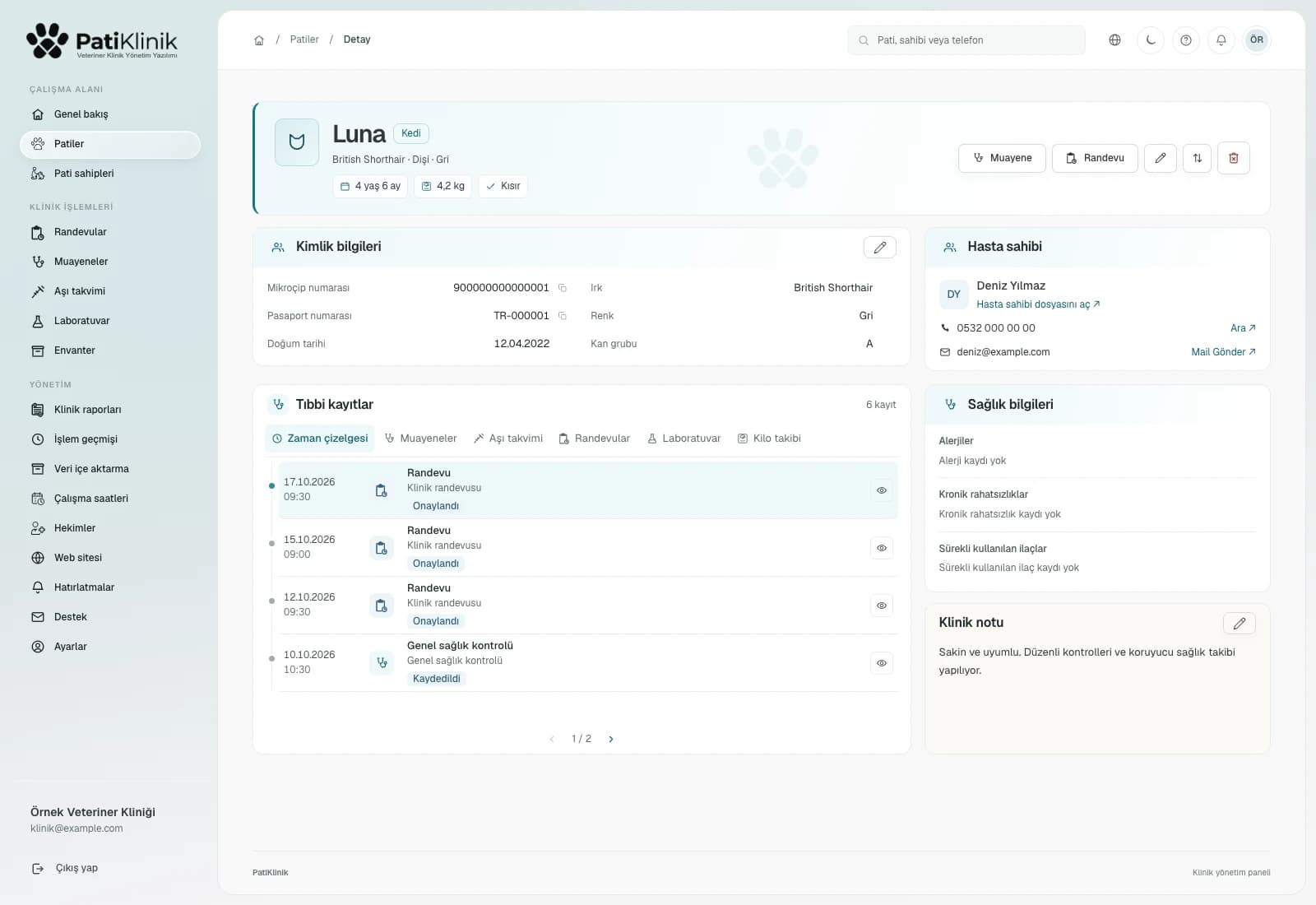Click the transfer arrows icon in Luna's header

[x=1198, y=158]
